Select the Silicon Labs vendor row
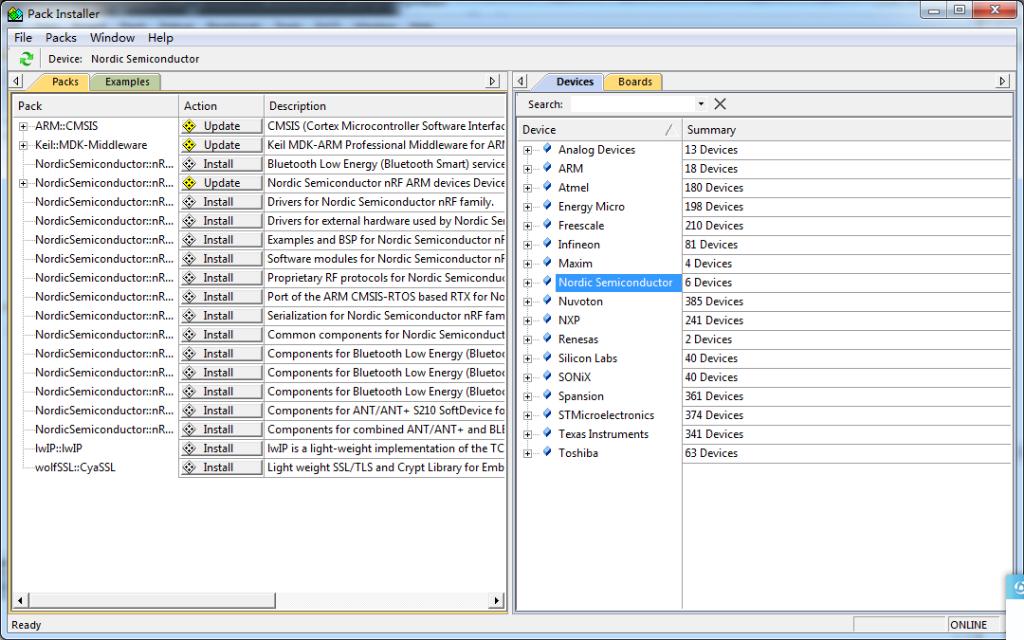This screenshot has height=640, width=1024. tap(587, 358)
